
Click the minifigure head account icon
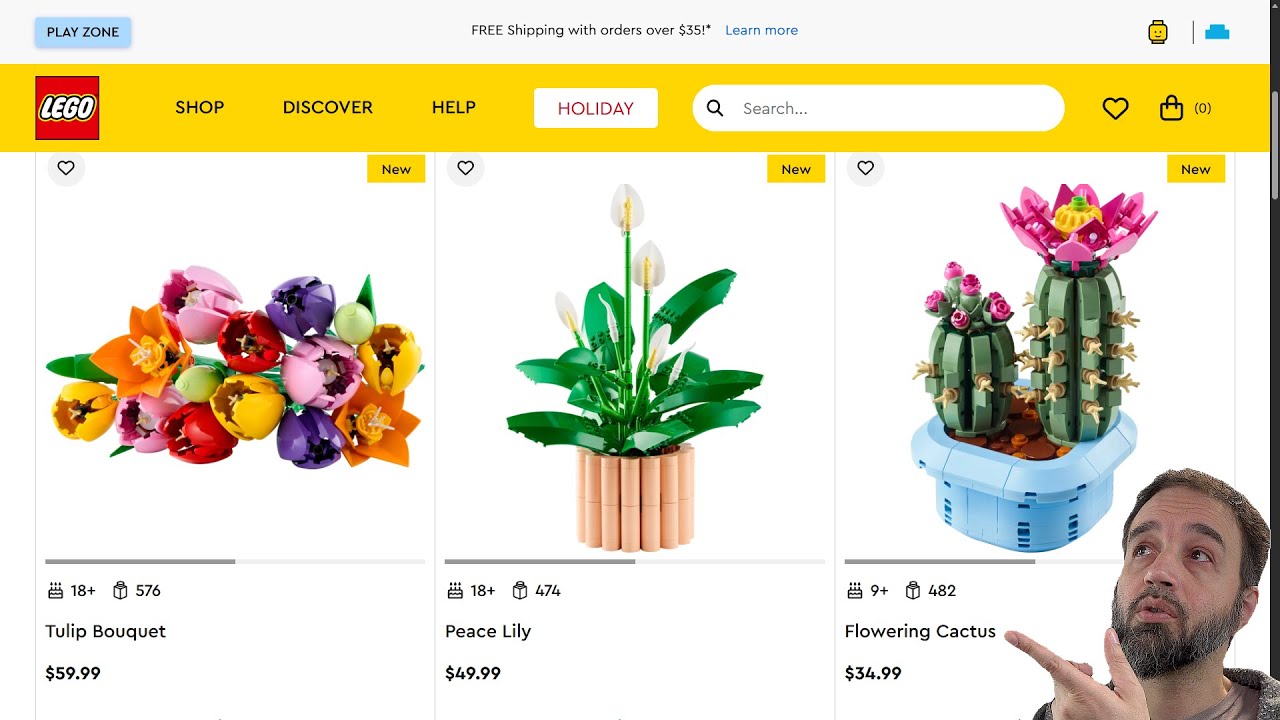point(1158,32)
